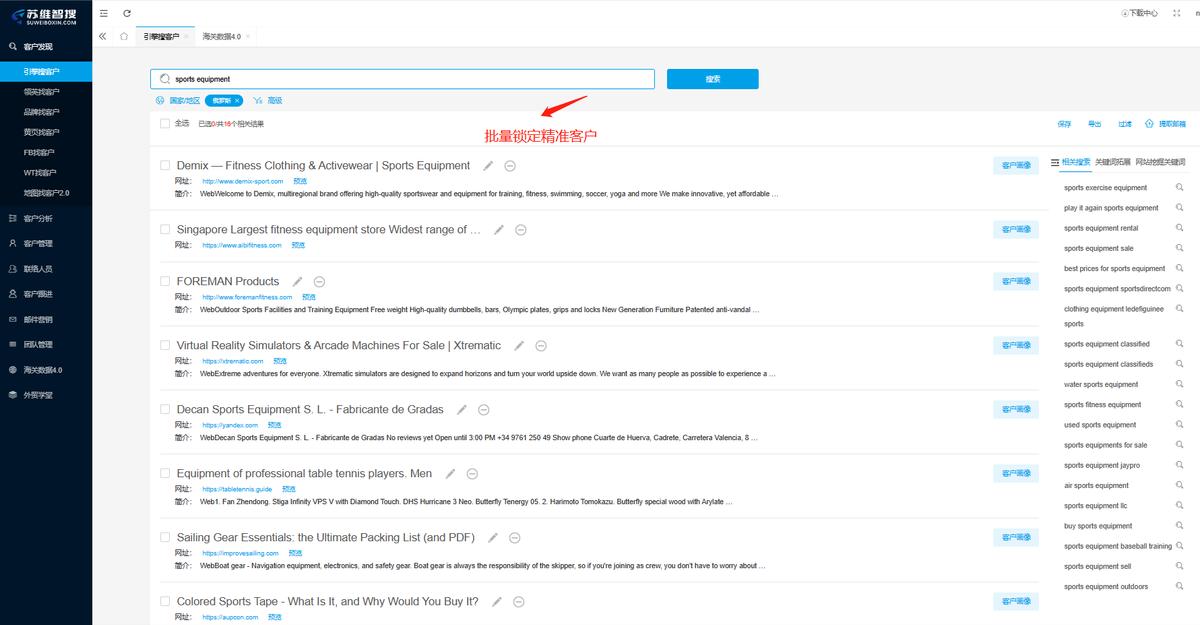Screen dimensions: 1200x625
Task: Click the refresh icon in the top bar
Action: [127, 13]
